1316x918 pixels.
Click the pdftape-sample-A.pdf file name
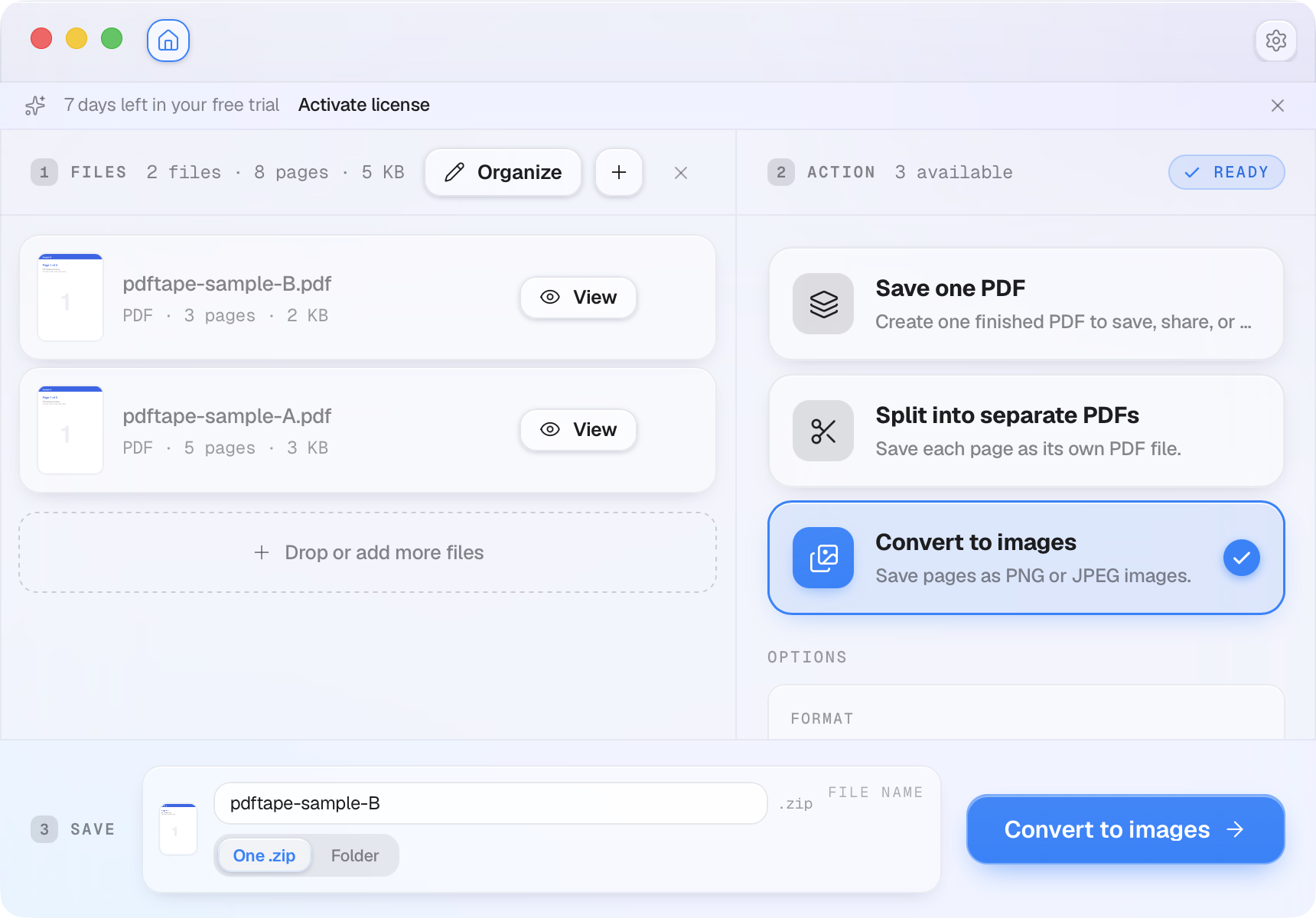pyautogui.click(x=226, y=416)
